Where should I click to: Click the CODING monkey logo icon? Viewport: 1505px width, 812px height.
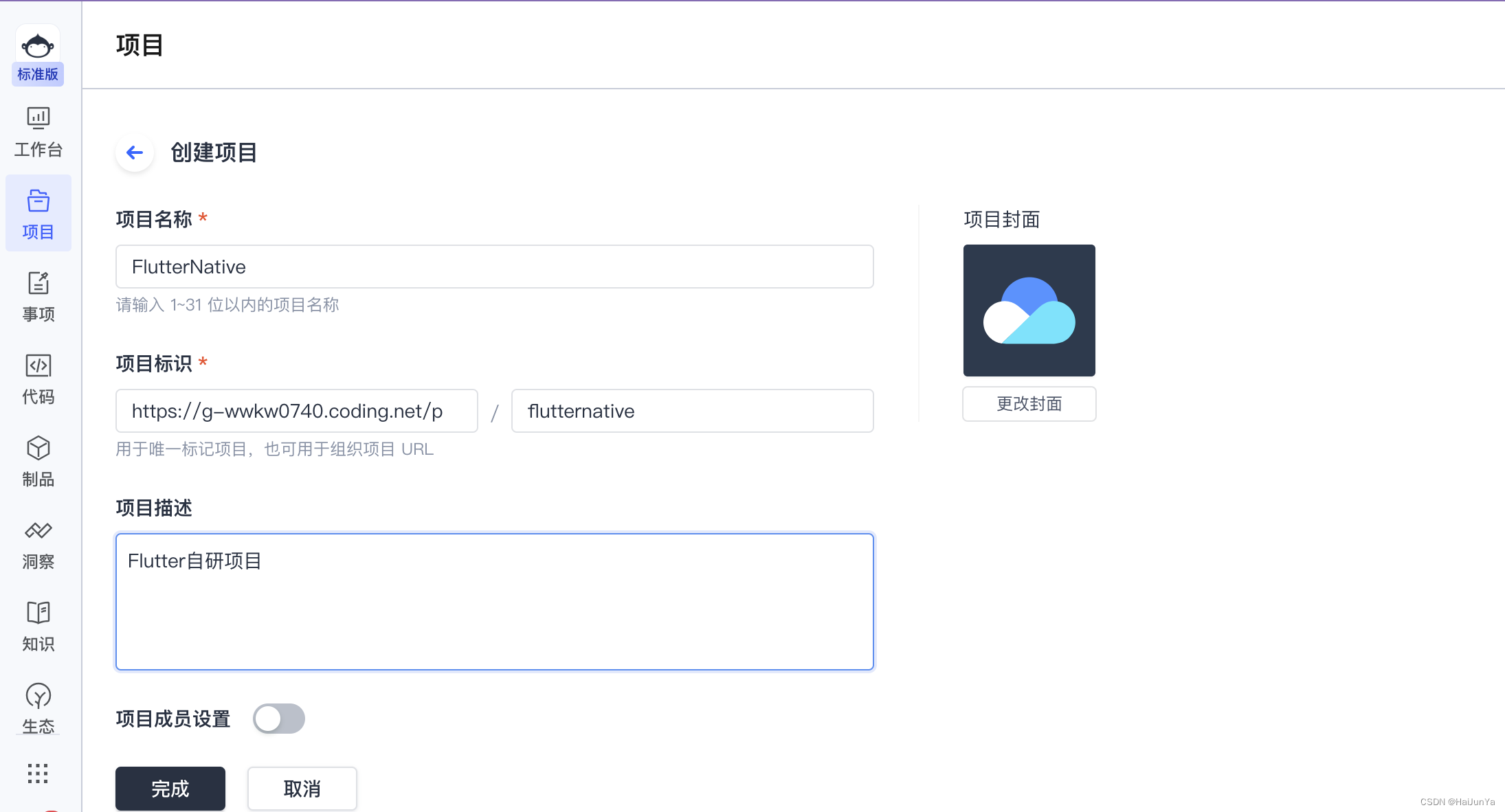pos(38,46)
